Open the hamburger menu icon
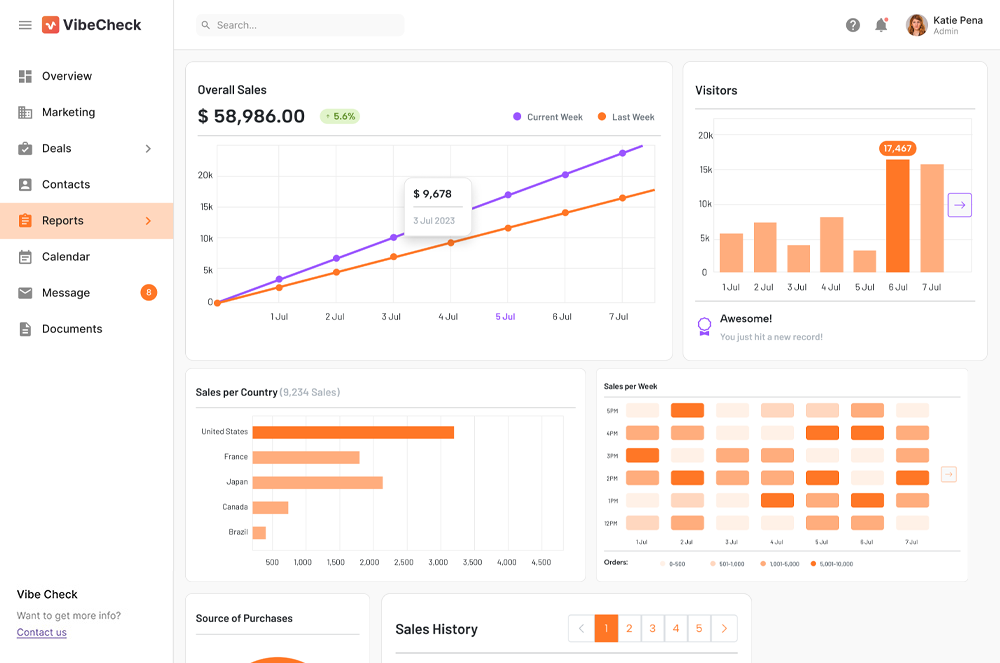 point(25,25)
